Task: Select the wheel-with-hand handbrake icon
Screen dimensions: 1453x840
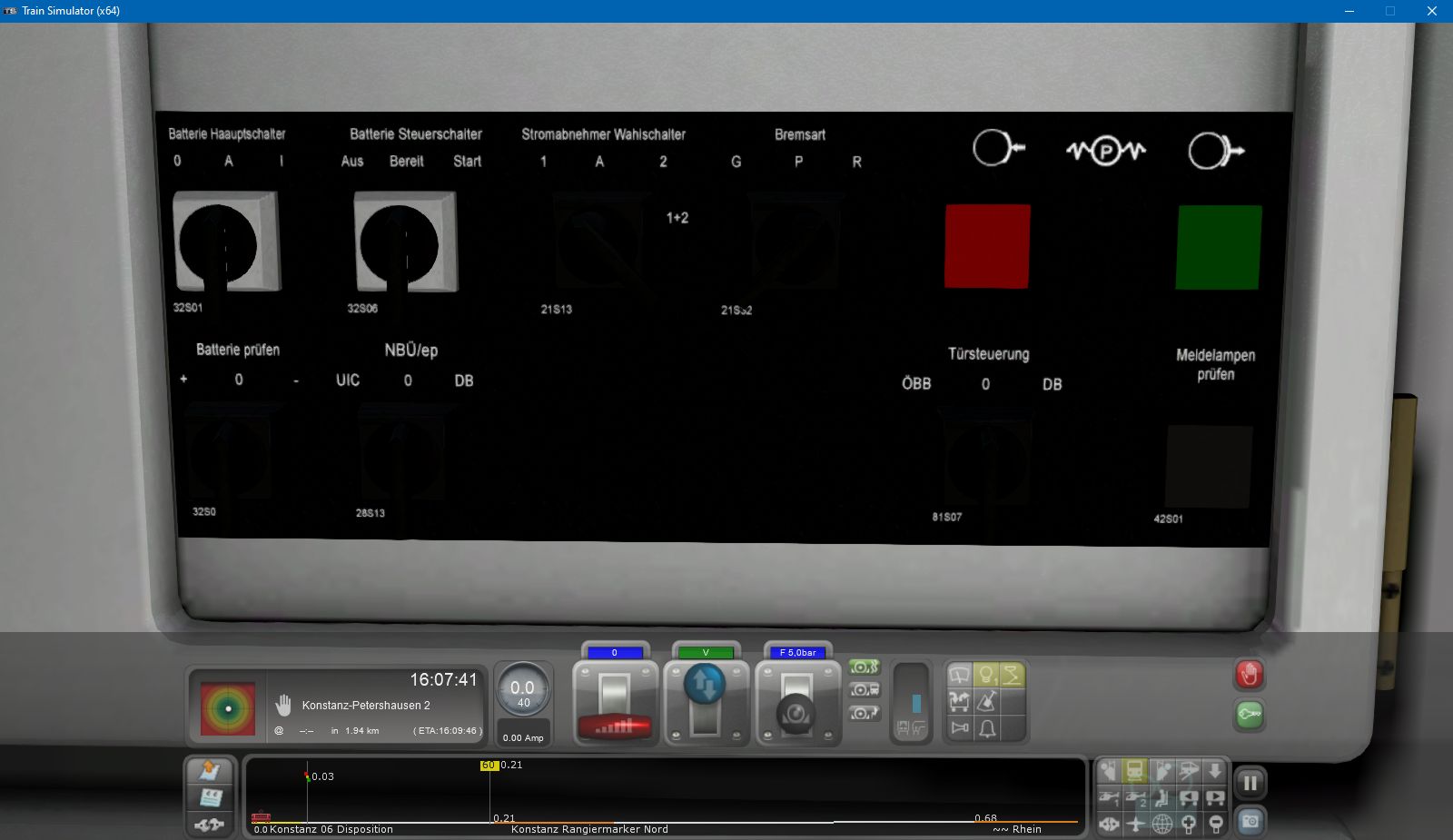Action: click(865, 713)
